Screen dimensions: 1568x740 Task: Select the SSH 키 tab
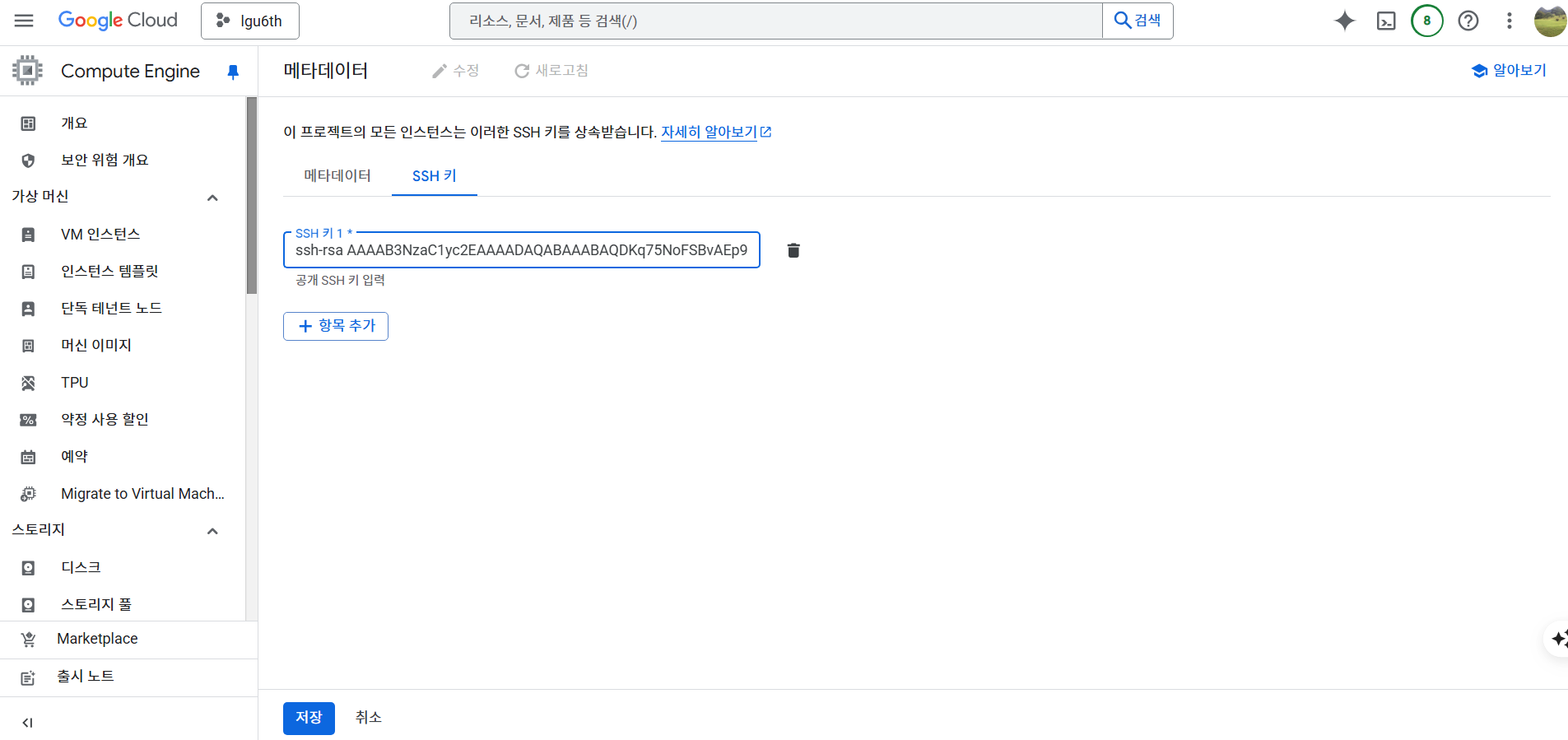[x=435, y=175]
